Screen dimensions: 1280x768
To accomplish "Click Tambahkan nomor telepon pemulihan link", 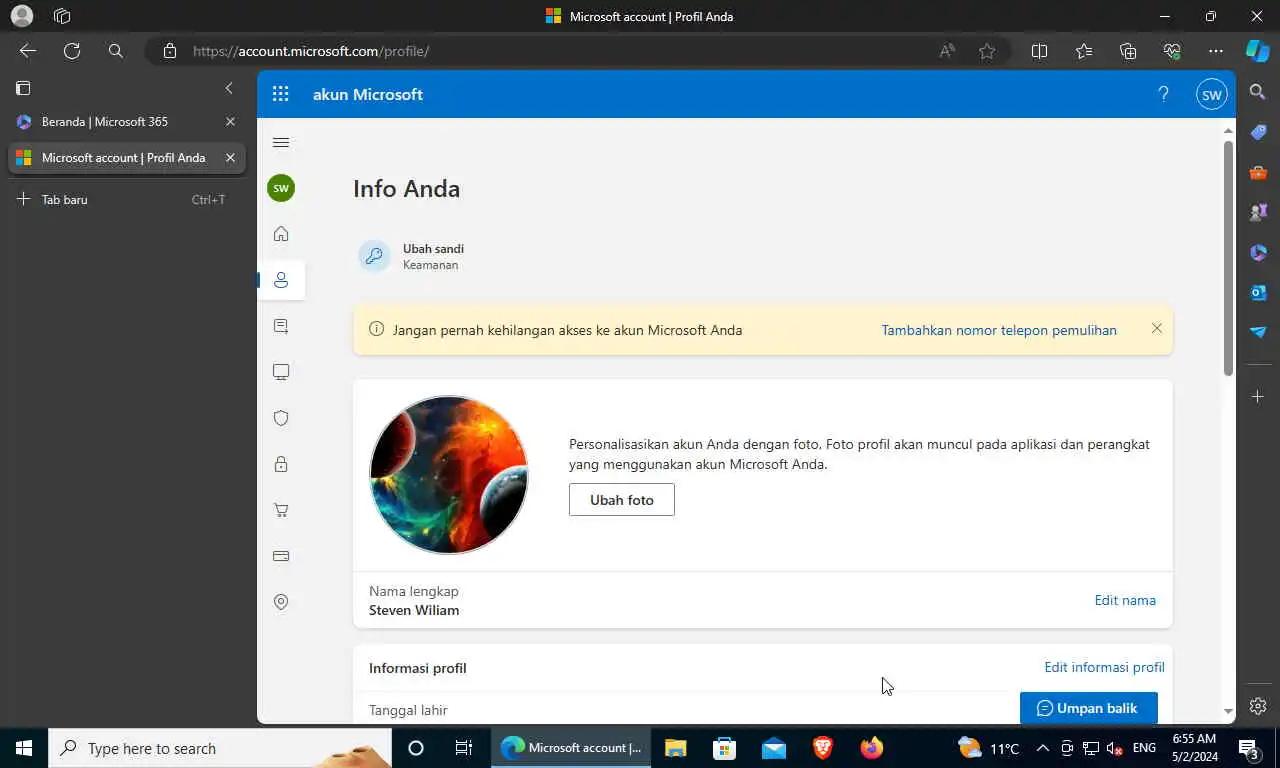I will point(999,330).
